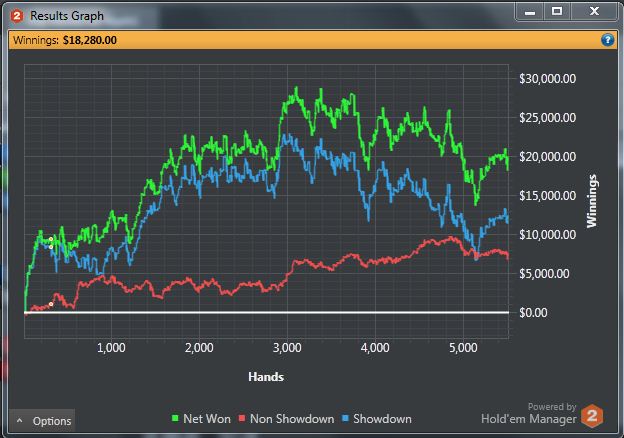
Task: Open the blue help question mark icon
Action: (x=607, y=40)
